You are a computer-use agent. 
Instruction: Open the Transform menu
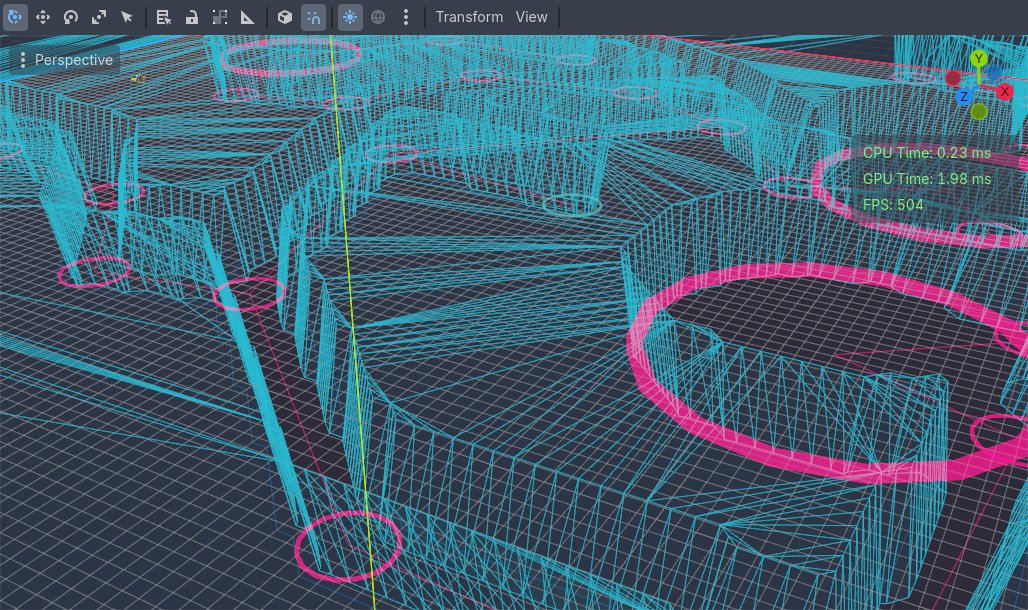pyautogui.click(x=469, y=17)
